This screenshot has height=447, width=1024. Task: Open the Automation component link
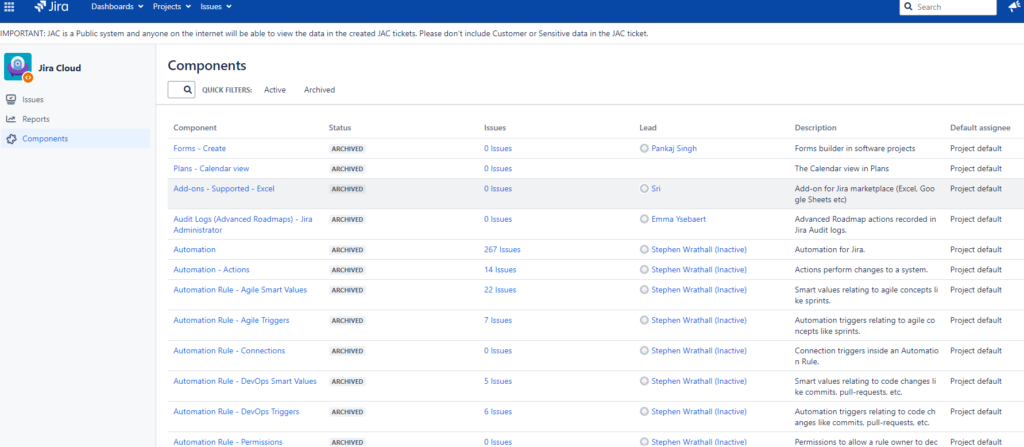pyautogui.click(x=194, y=250)
